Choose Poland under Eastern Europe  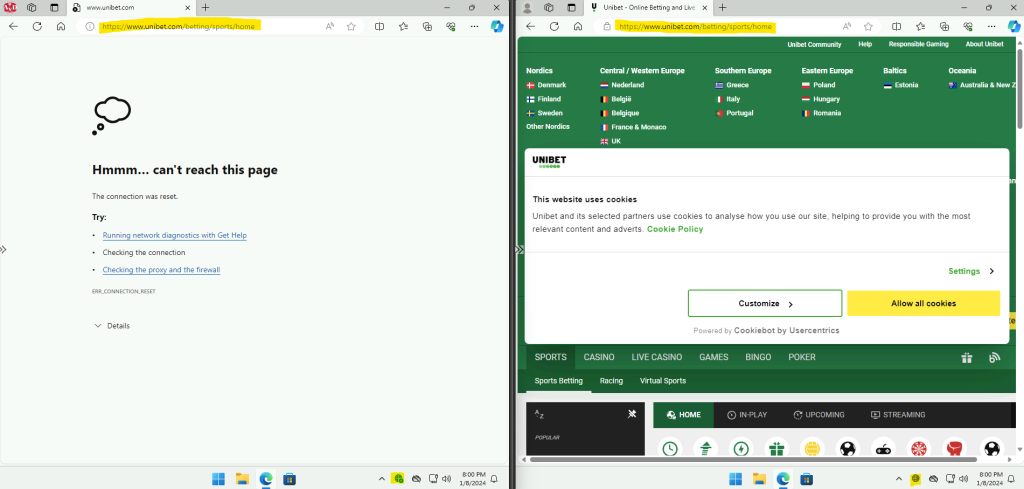pos(818,85)
